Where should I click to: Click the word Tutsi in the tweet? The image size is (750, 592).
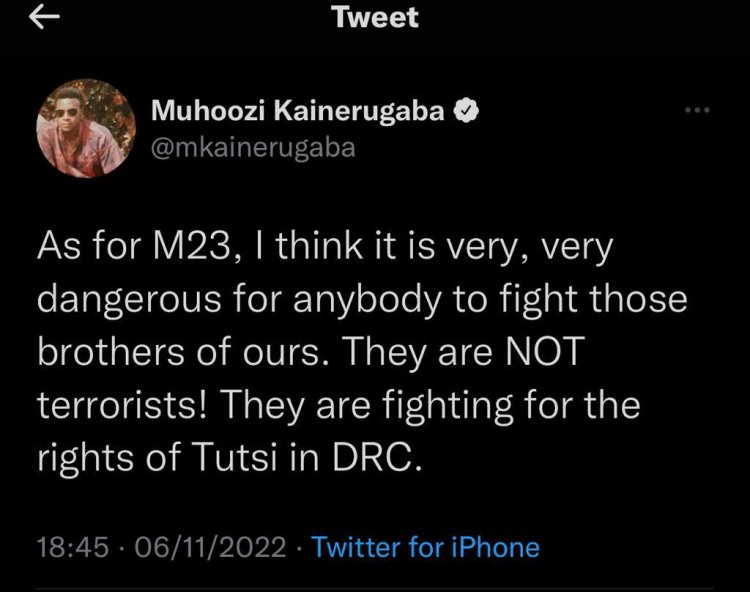coord(247,458)
